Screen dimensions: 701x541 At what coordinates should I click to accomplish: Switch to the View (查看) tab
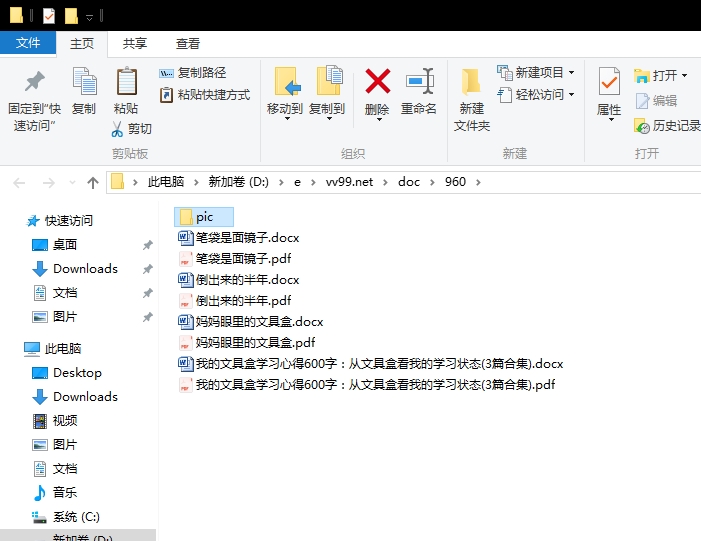(x=187, y=44)
